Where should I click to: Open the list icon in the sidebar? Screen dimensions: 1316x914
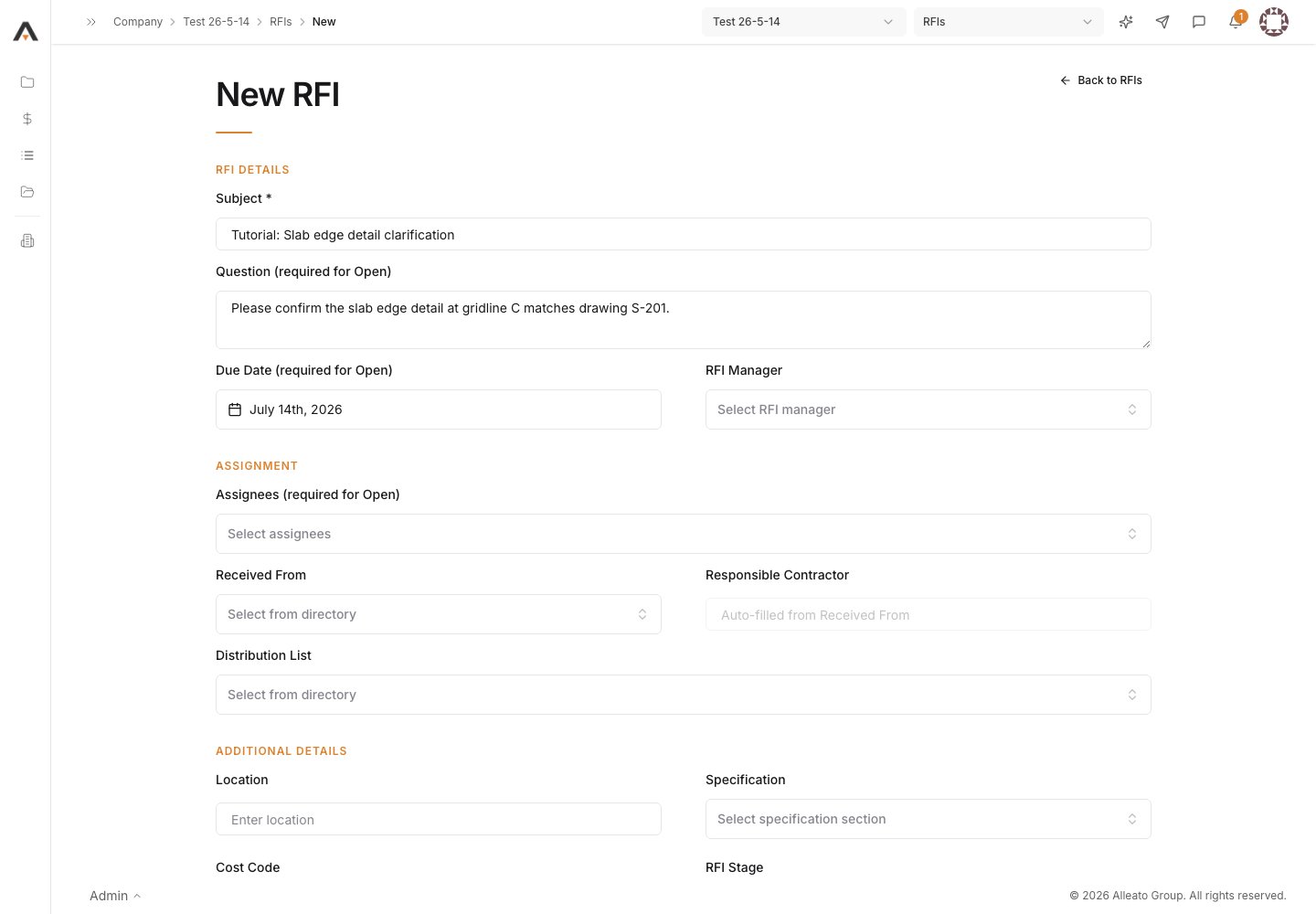pyautogui.click(x=27, y=155)
